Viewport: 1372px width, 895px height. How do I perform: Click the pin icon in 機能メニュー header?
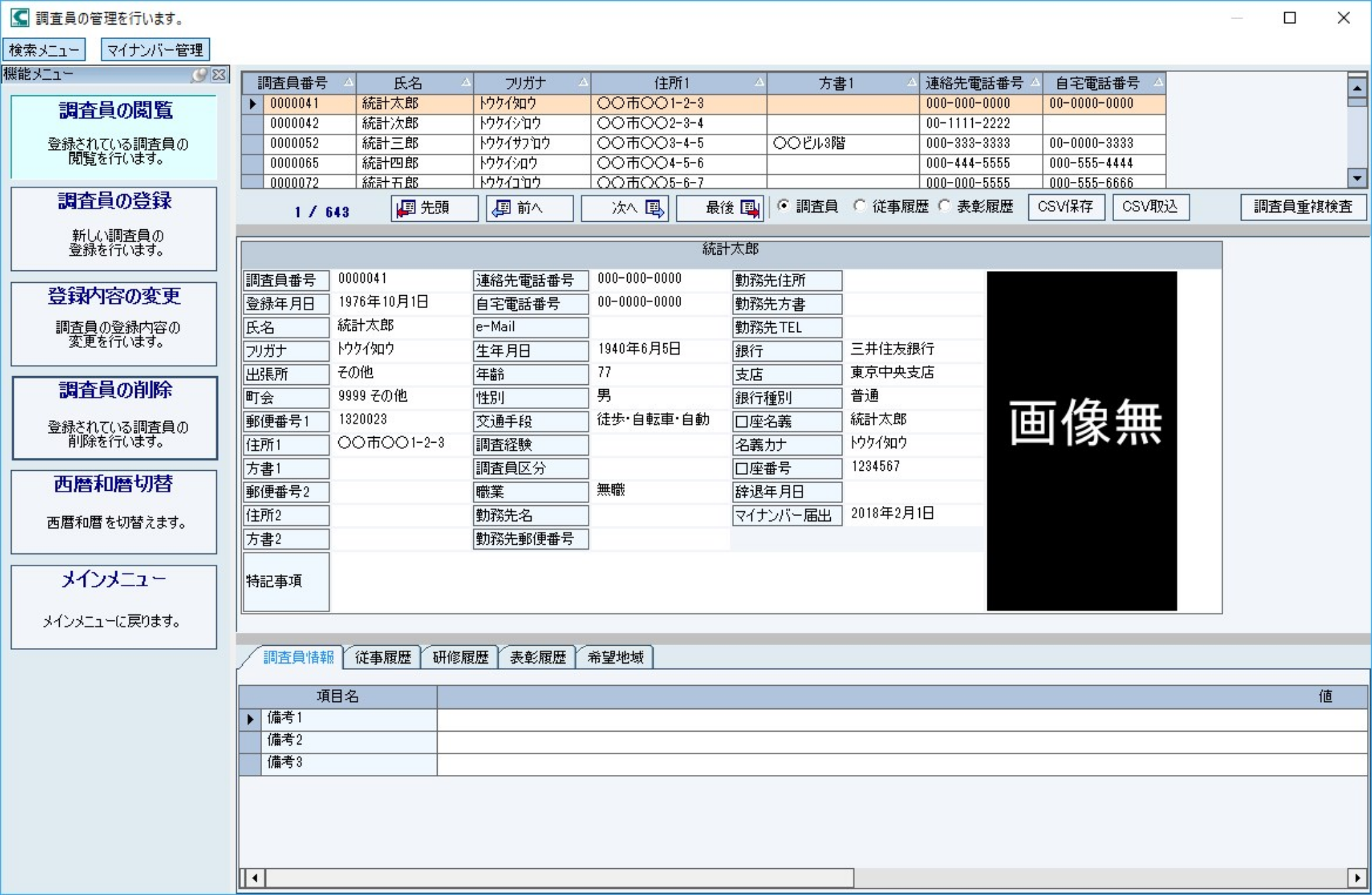[x=200, y=75]
